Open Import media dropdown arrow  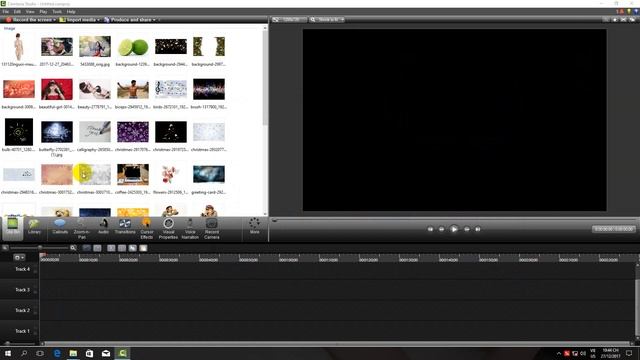click(99, 20)
